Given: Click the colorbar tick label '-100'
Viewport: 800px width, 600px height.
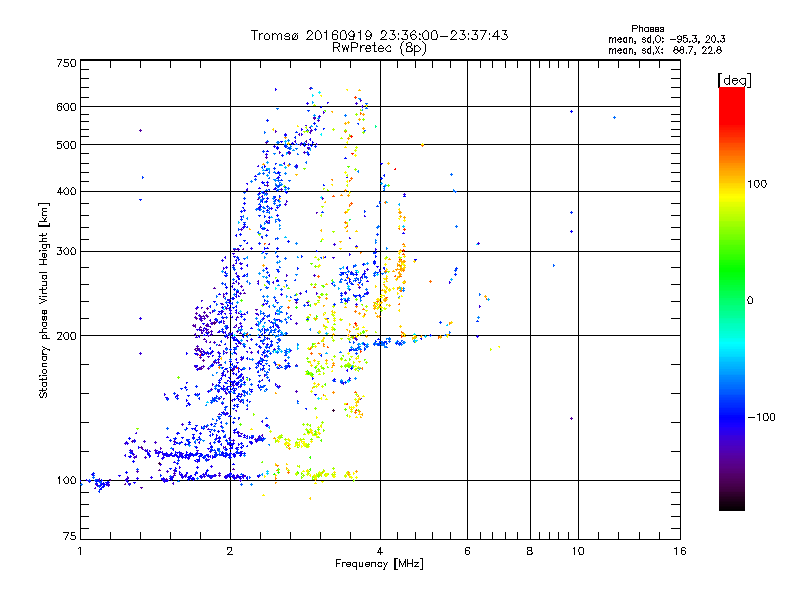Looking at the screenshot, I should pyautogui.click(x=761, y=417).
